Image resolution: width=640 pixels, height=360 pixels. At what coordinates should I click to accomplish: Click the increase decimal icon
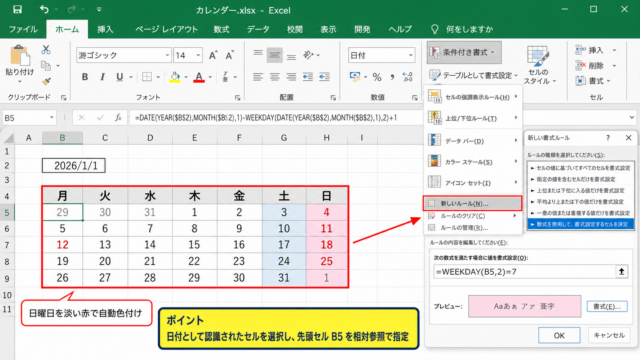(x=407, y=77)
